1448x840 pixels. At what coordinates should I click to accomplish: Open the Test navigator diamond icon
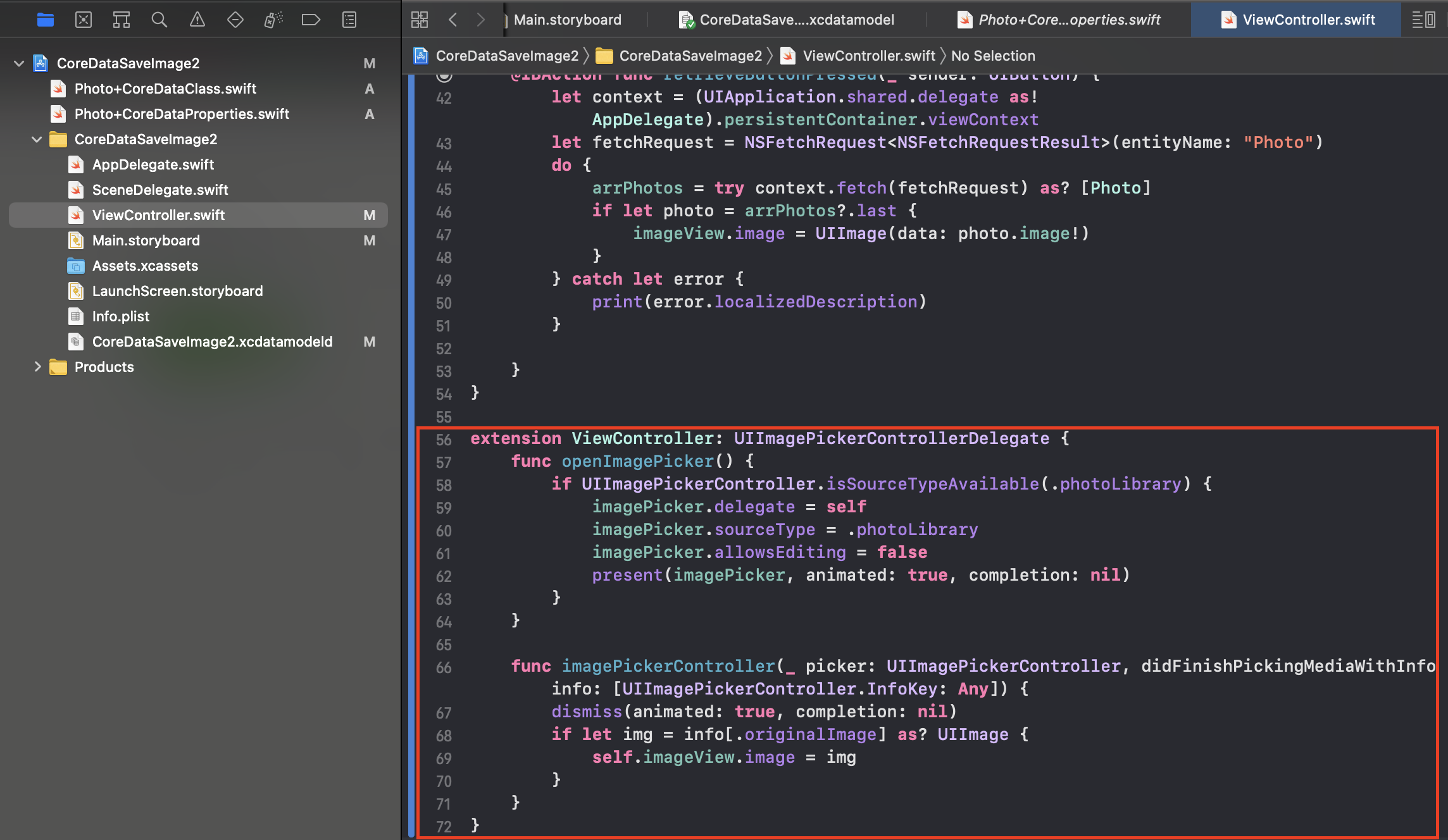pos(235,20)
